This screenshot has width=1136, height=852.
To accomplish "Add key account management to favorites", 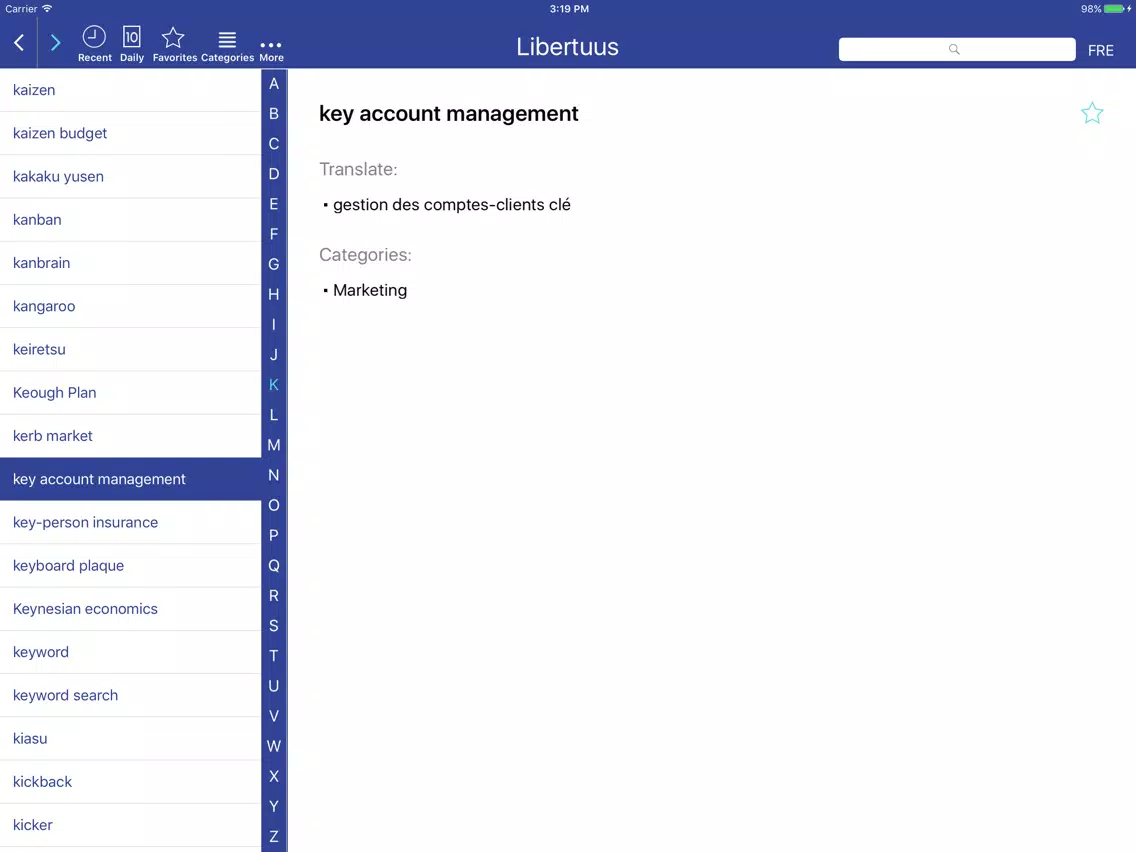I will point(1092,113).
